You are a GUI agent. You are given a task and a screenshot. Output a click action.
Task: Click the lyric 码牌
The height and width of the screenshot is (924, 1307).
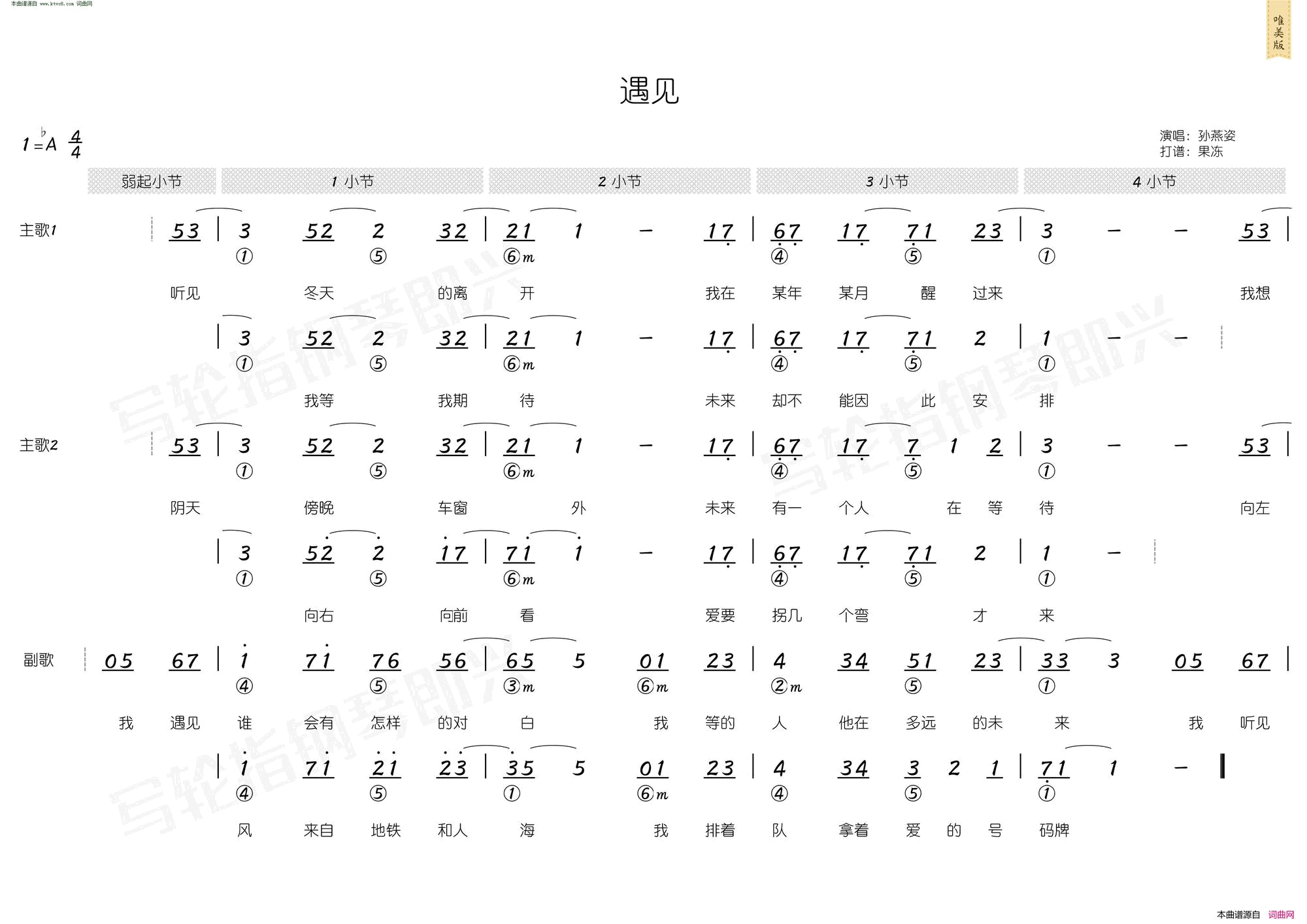click(1054, 831)
